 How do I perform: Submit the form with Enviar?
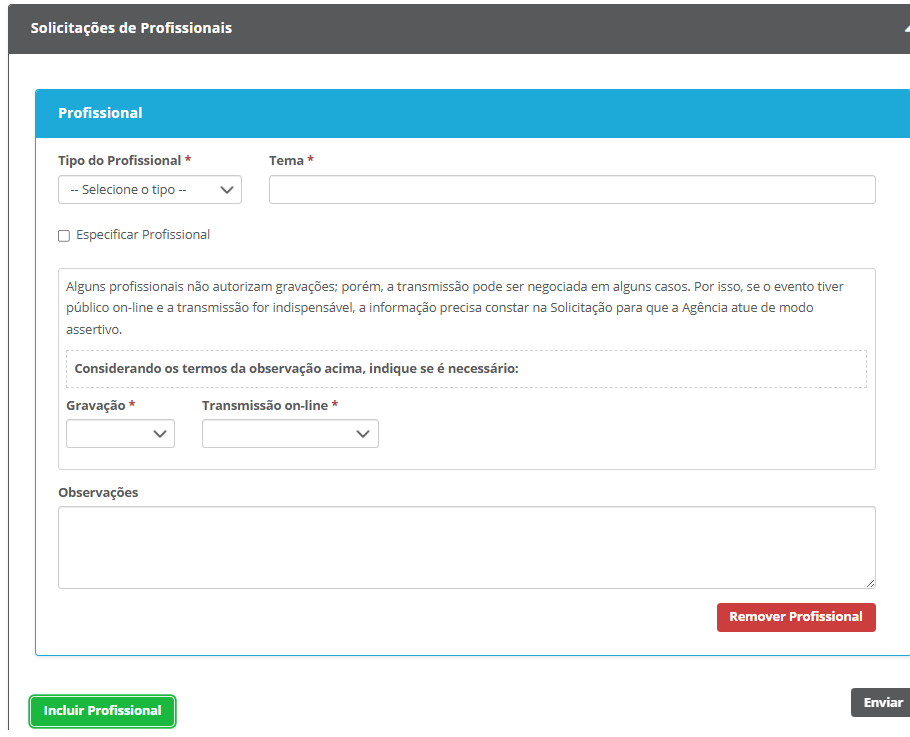coord(882,703)
